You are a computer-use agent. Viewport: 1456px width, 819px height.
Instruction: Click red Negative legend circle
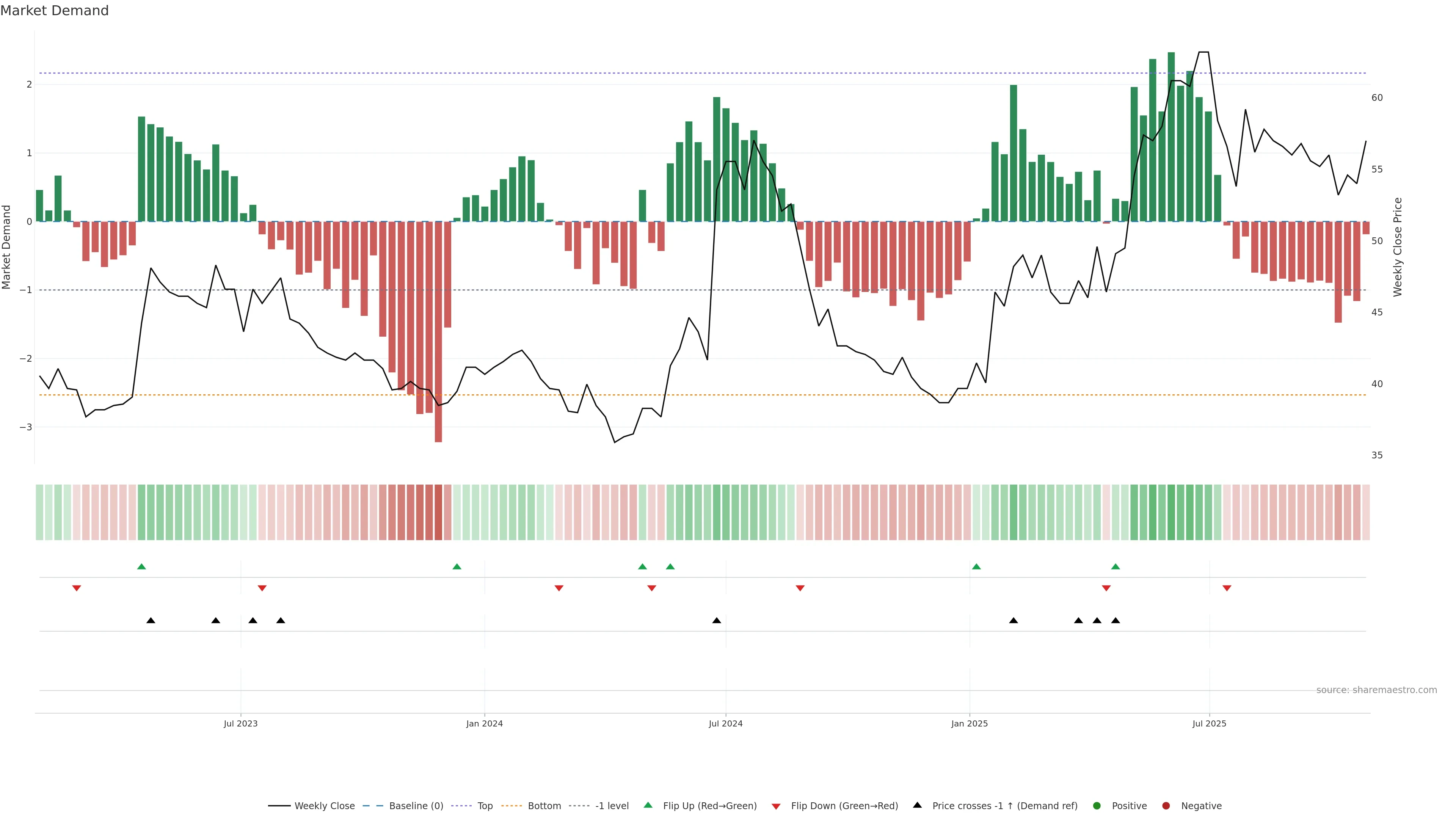click(x=1166, y=806)
